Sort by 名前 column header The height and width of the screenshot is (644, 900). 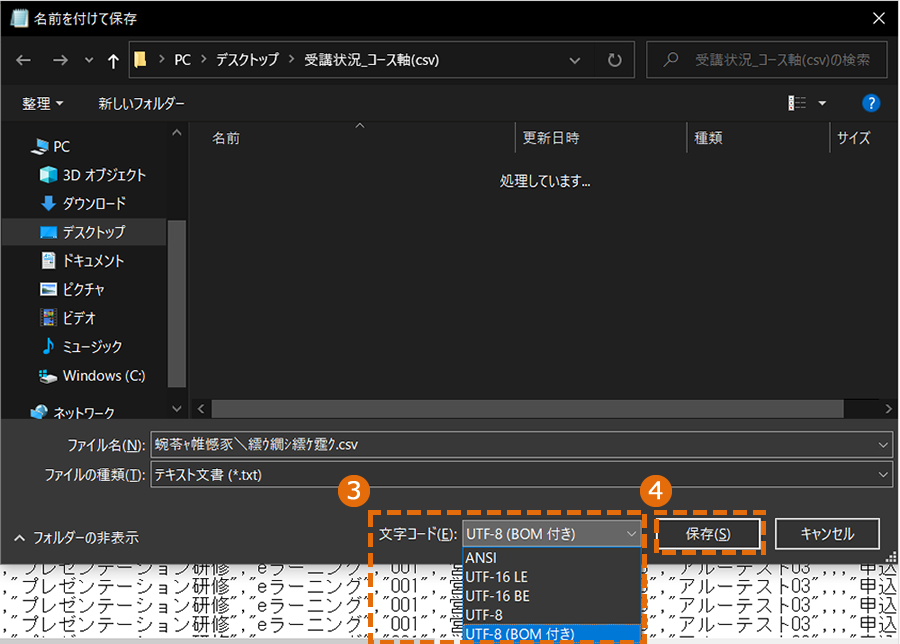226,138
